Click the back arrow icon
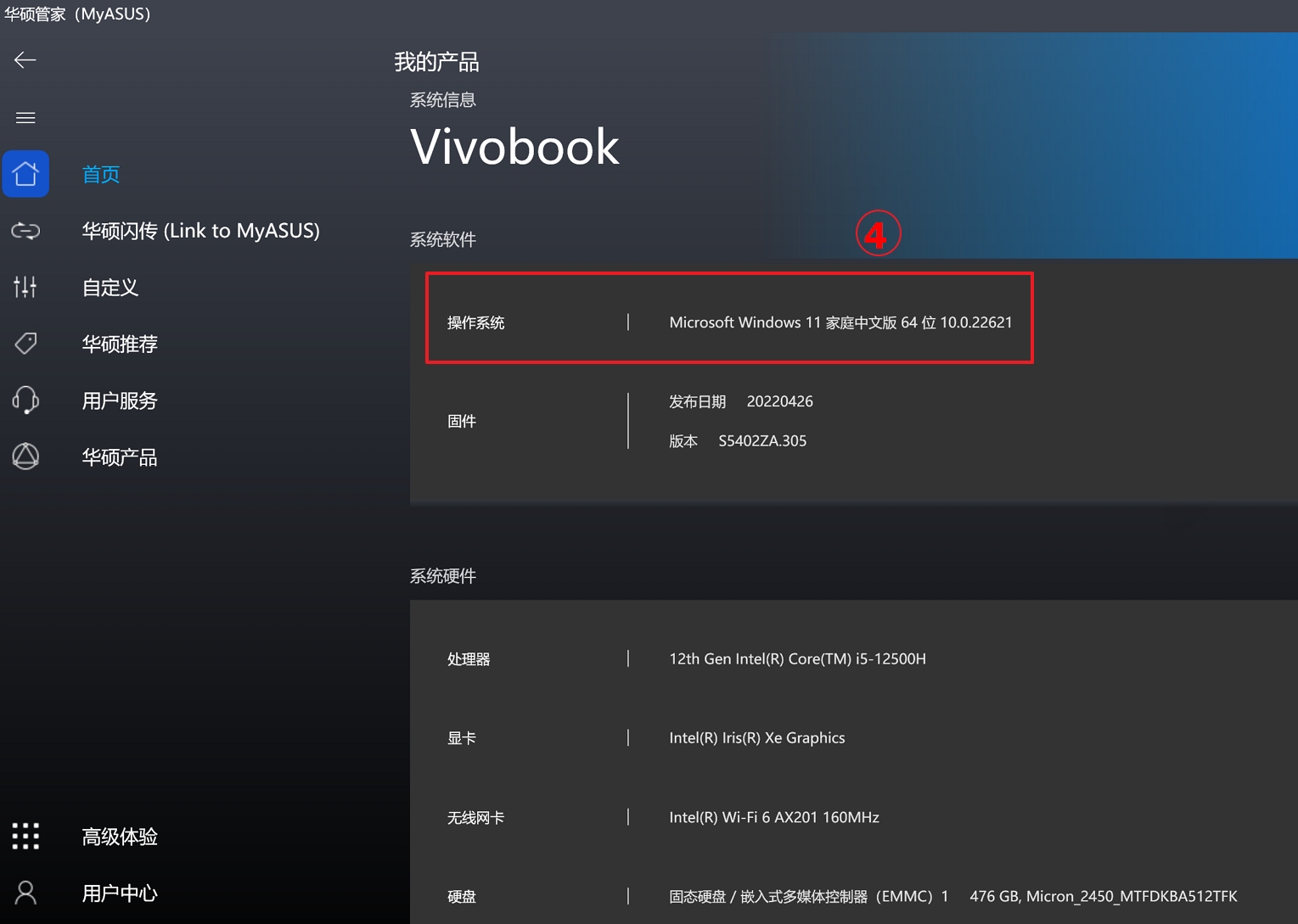This screenshot has height=924, width=1298. pos(25,59)
